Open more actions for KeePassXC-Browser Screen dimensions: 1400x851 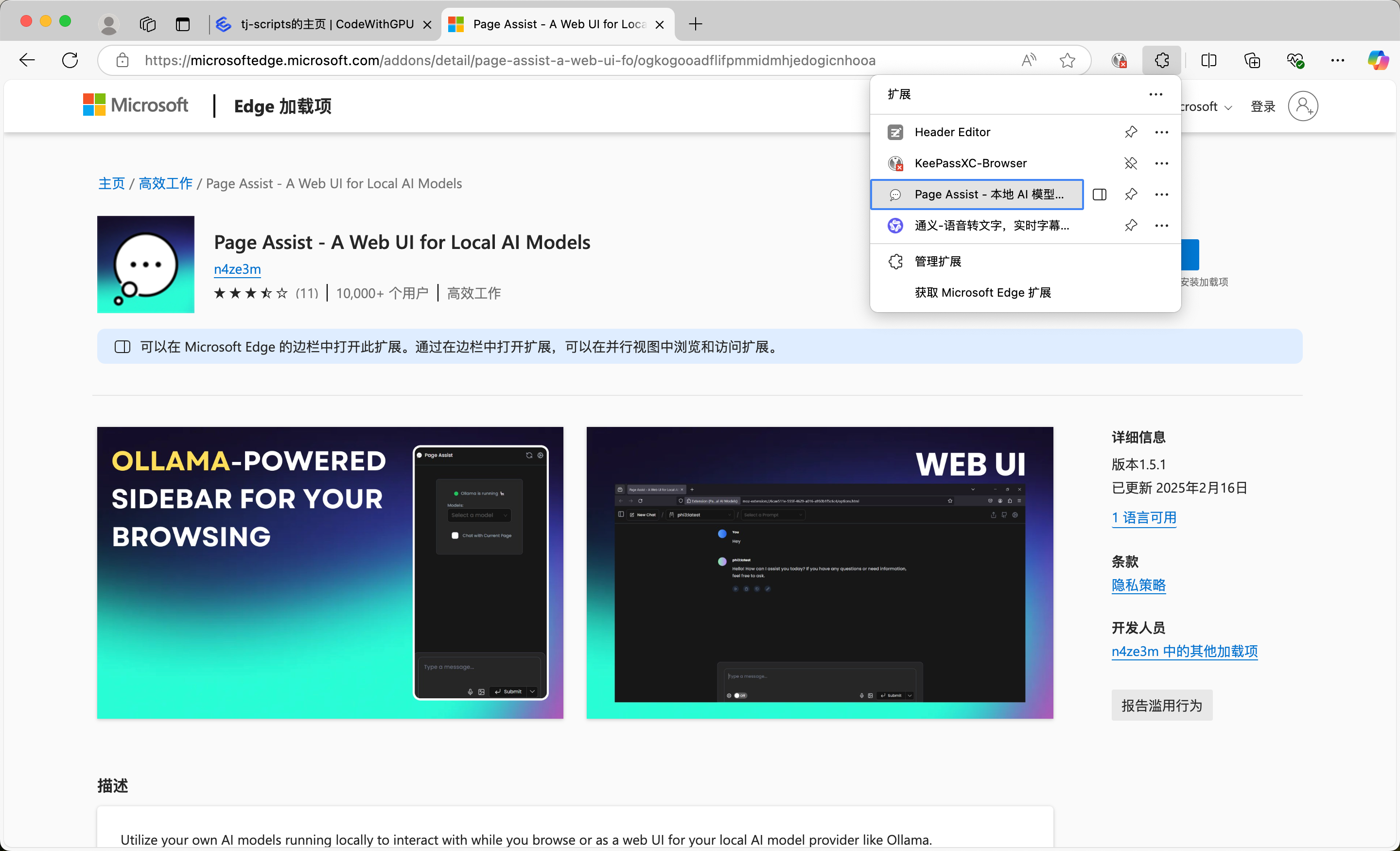click(x=1161, y=164)
